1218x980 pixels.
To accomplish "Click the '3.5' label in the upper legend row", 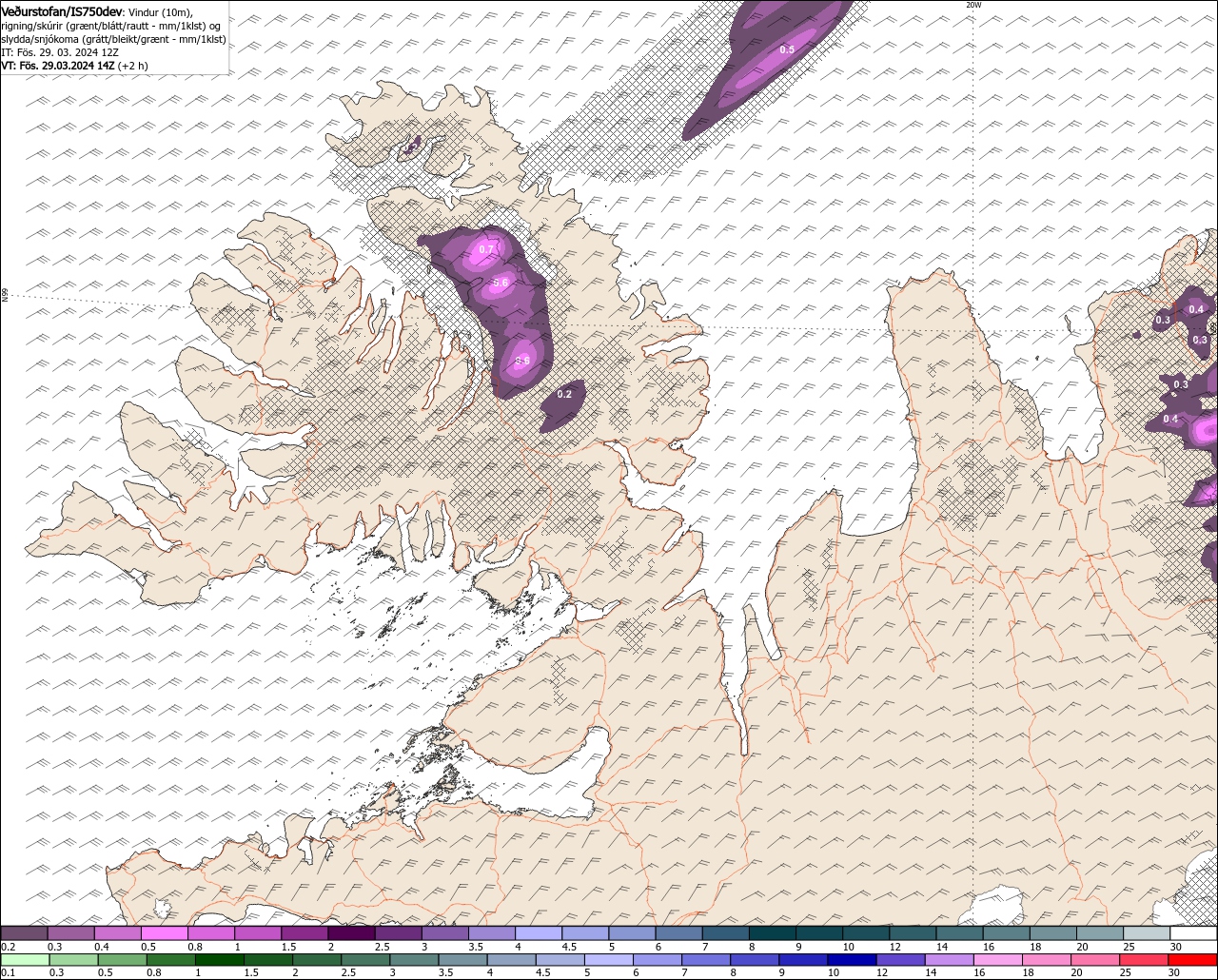I will tap(476, 947).
